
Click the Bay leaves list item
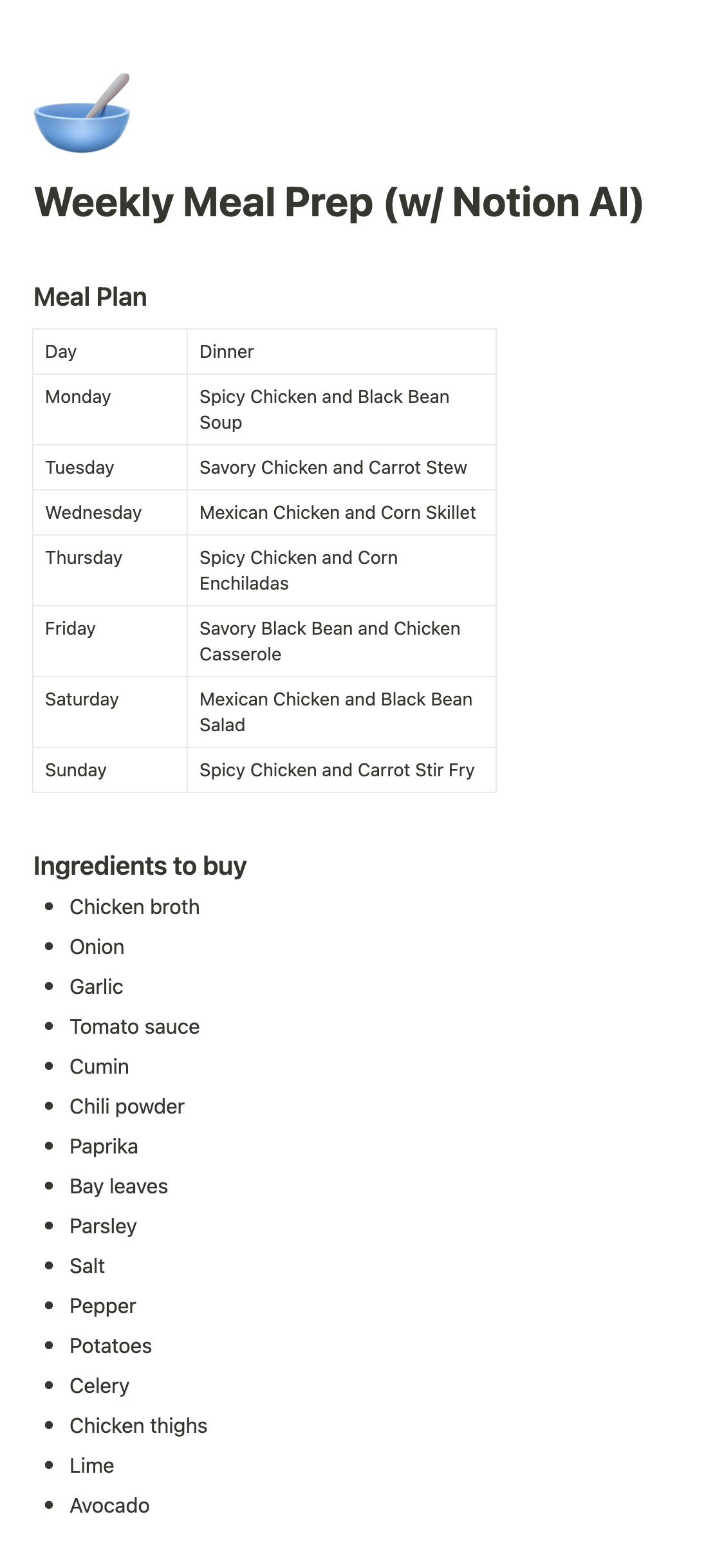click(118, 1186)
